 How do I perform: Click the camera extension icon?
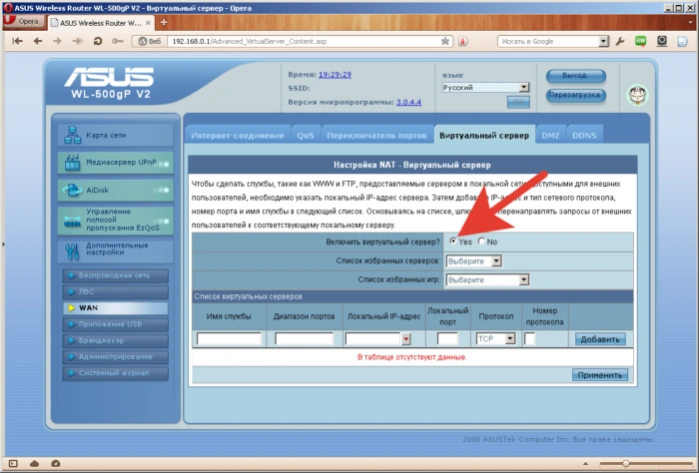pyautogui.click(x=662, y=41)
